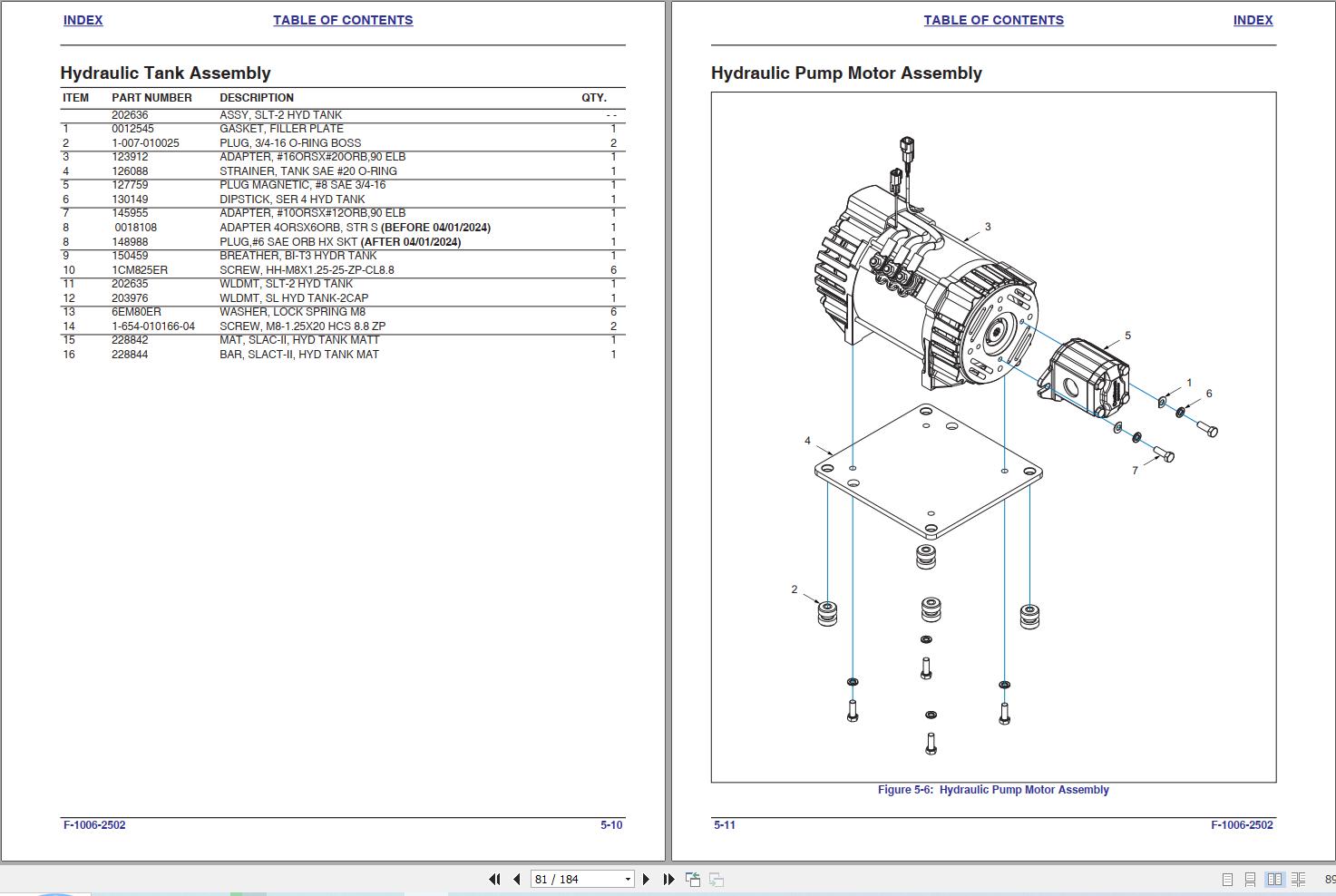Image resolution: width=1336 pixels, height=896 pixels.
Task: Click the ITEM column header
Action: (76, 98)
